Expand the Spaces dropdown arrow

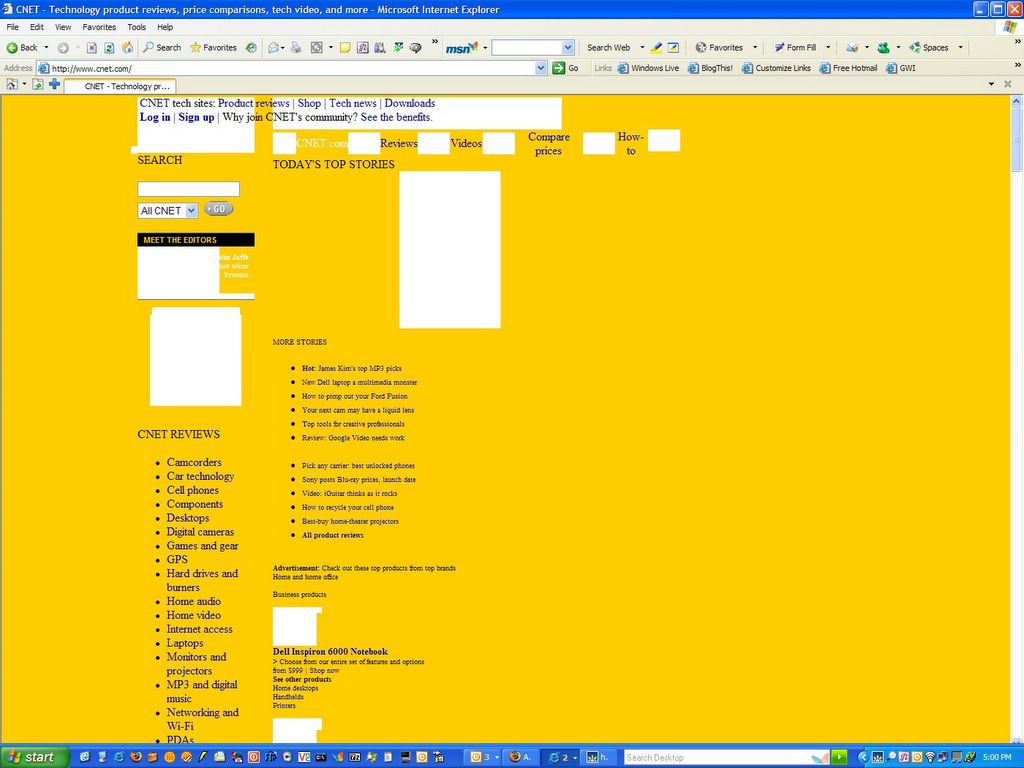click(x=961, y=48)
